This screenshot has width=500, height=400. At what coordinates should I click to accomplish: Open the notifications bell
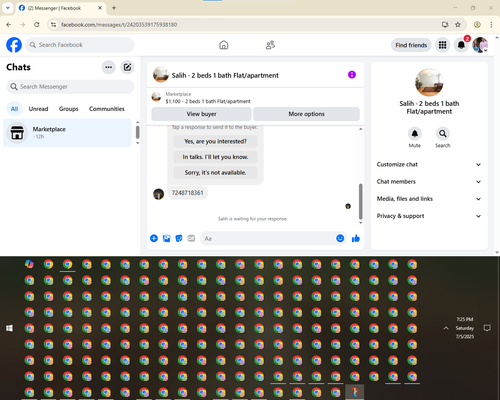[x=461, y=45]
